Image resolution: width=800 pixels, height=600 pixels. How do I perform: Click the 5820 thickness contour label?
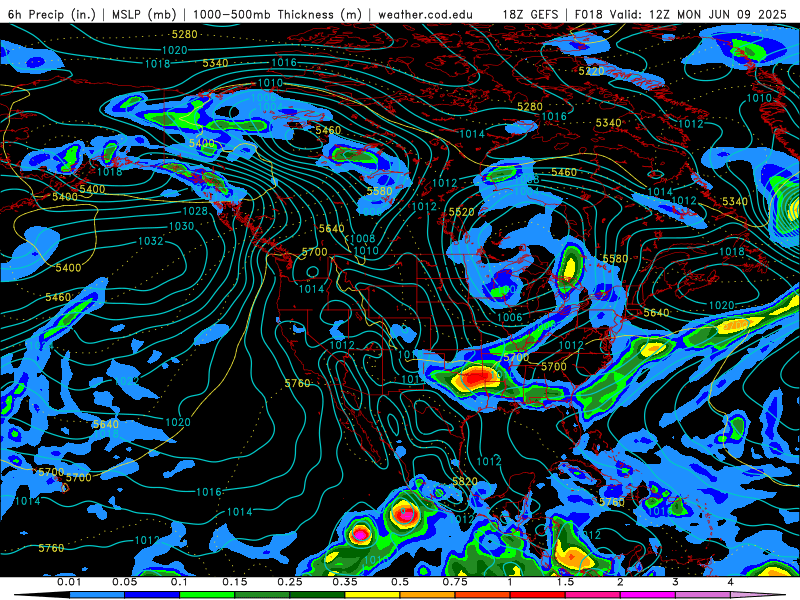point(465,481)
